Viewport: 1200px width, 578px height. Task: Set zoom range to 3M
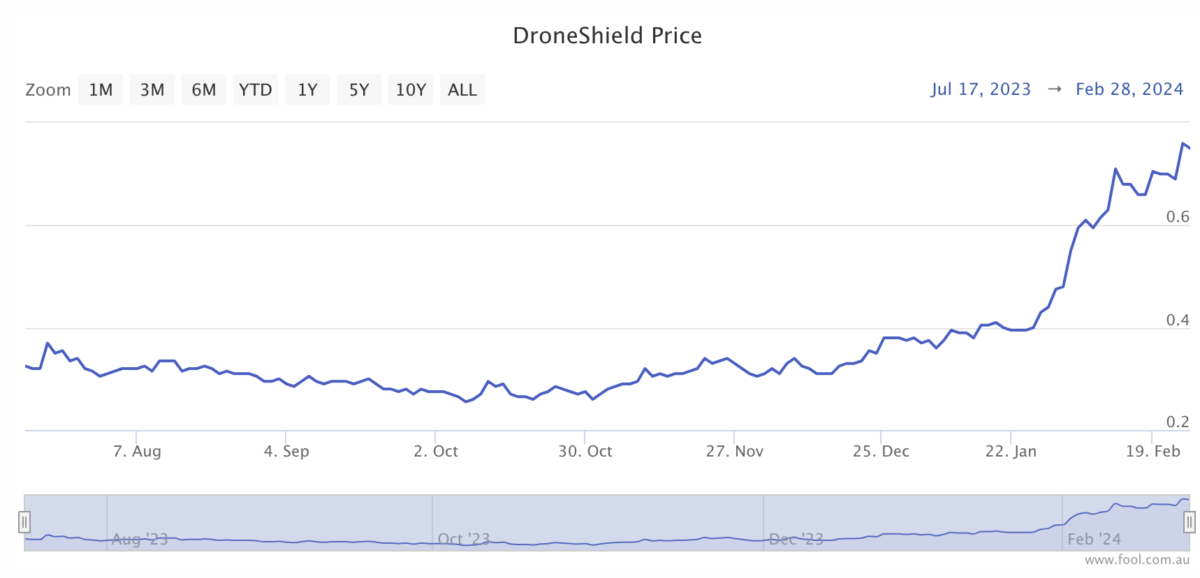click(x=152, y=90)
